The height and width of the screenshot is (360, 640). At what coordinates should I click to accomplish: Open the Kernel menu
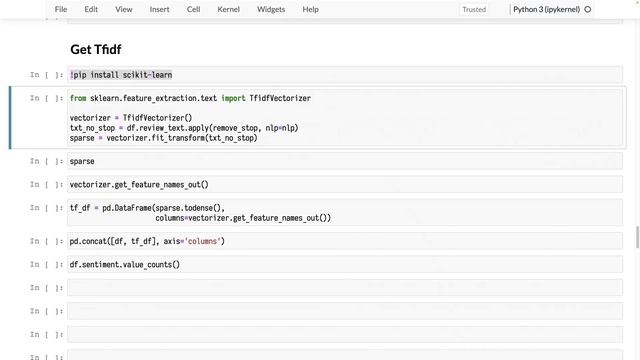pos(229,9)
